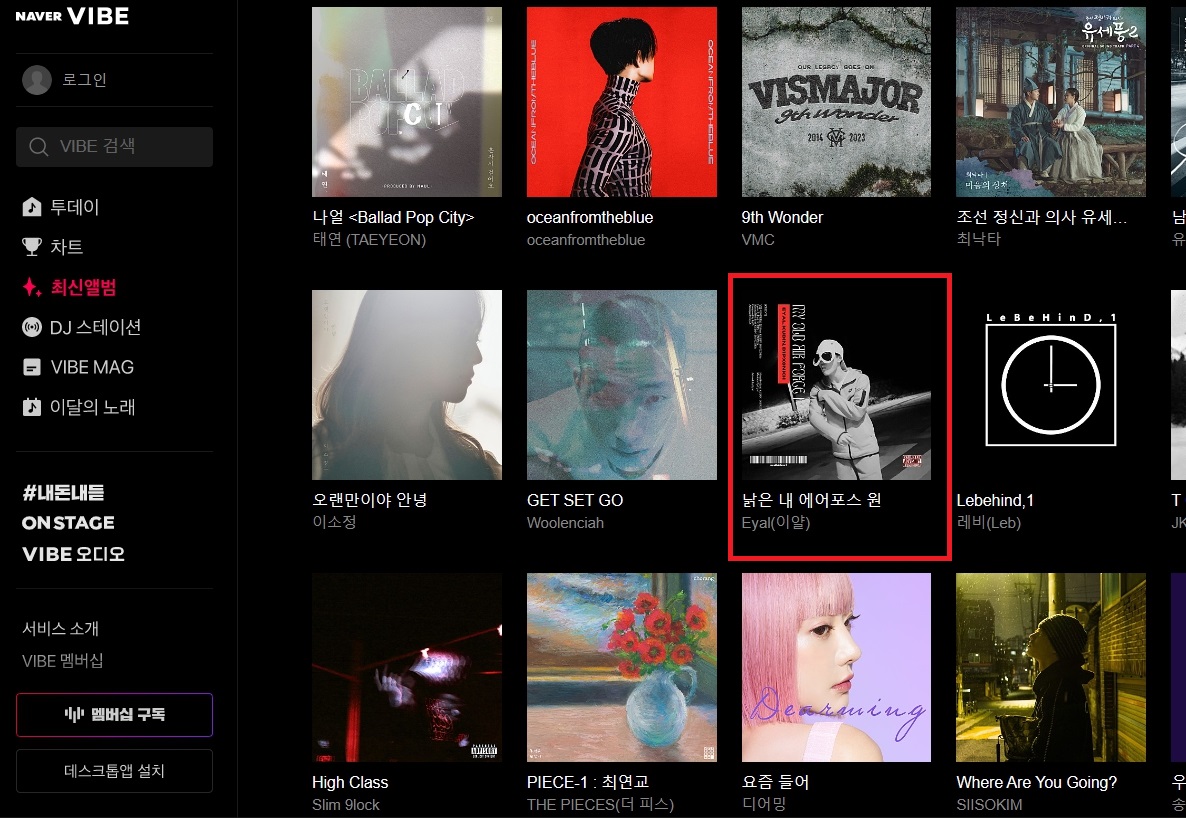1186x818 pixels.
Task: Click album title 낡은 내 에어포스 원
Action: tap(812, 499)
